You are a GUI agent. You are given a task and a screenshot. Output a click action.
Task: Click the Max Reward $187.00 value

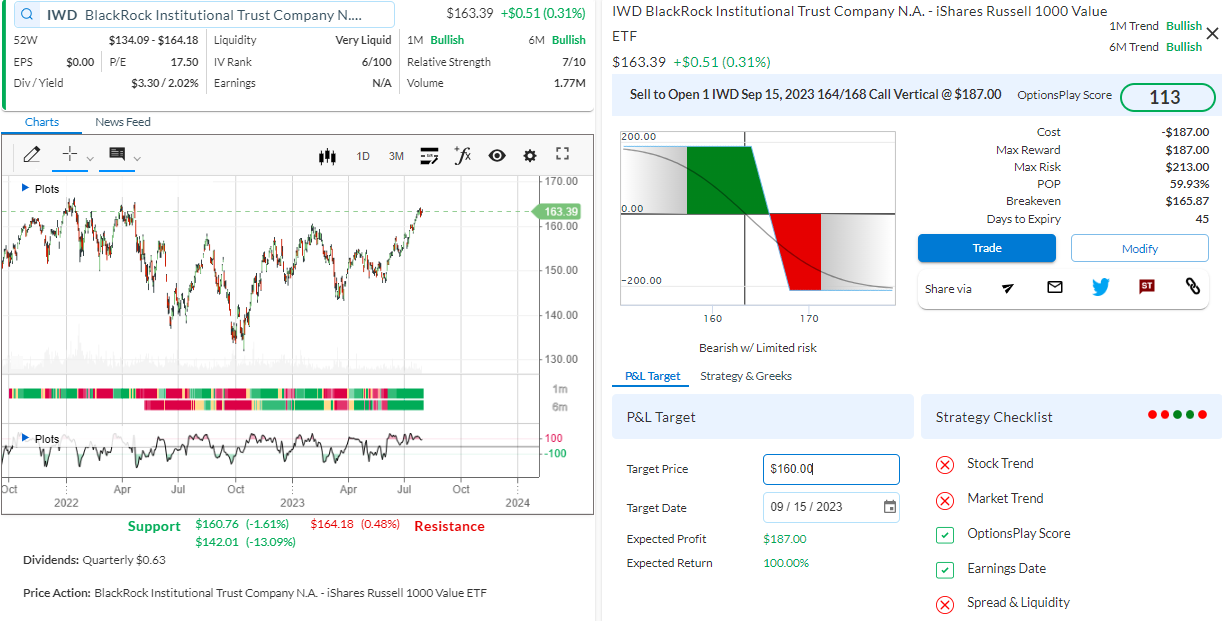[x=1187, y=150]
